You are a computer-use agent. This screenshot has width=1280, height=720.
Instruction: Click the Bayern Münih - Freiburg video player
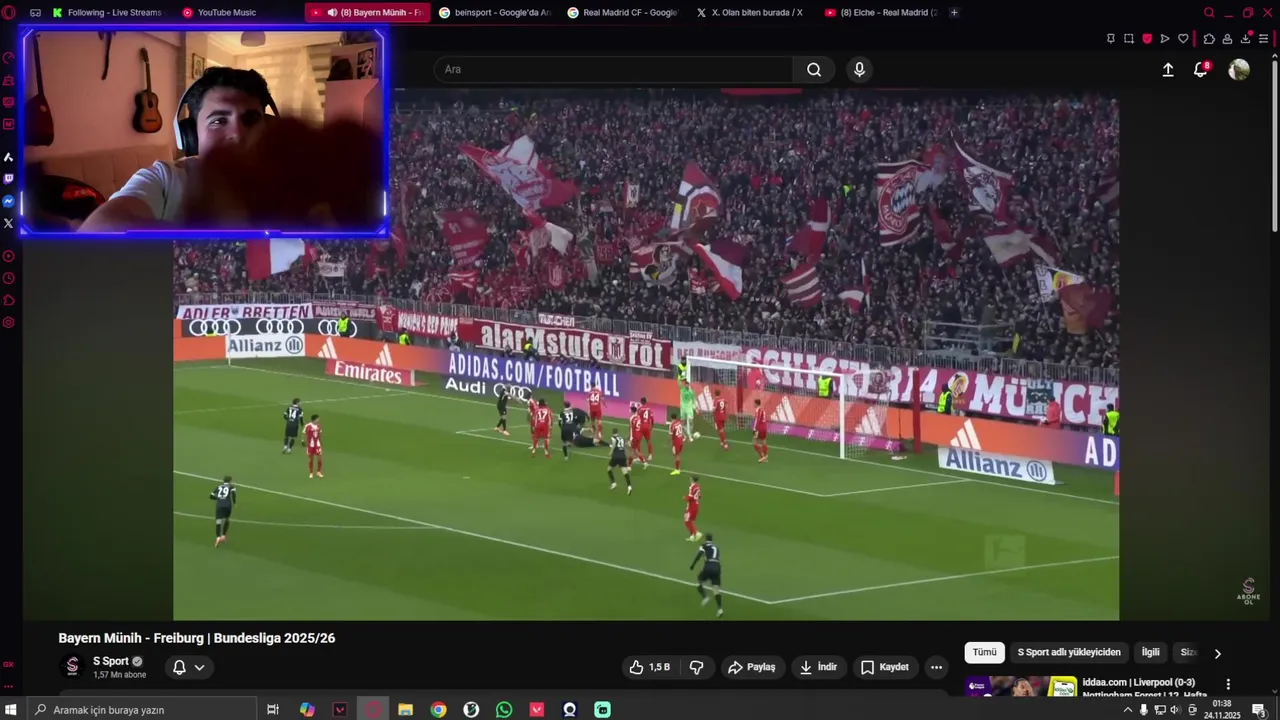click(646, 355)
